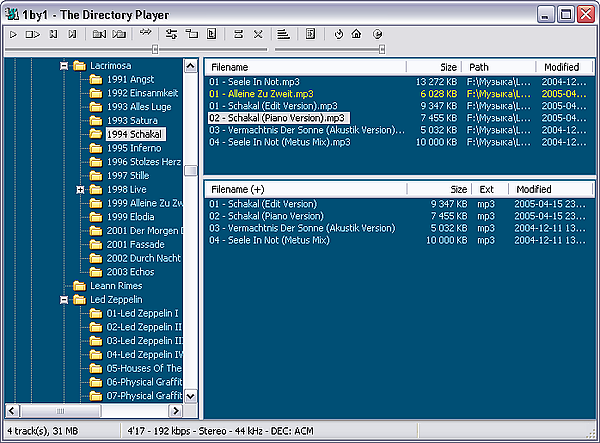The width and height of the screenshot is (600, 443).
Task: Click the Next track icon
Action: [x=72, y=34]
